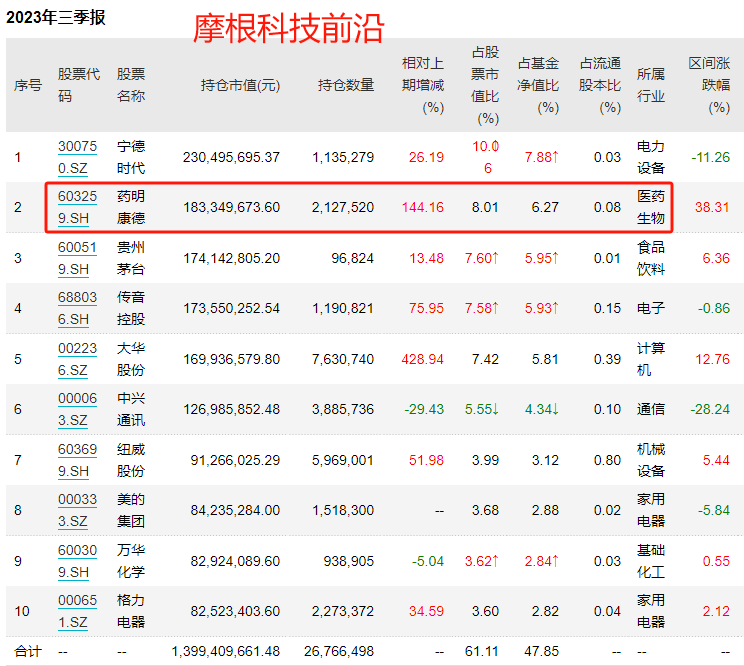
Task: Click change value 428.94
Action: [423, 359]
